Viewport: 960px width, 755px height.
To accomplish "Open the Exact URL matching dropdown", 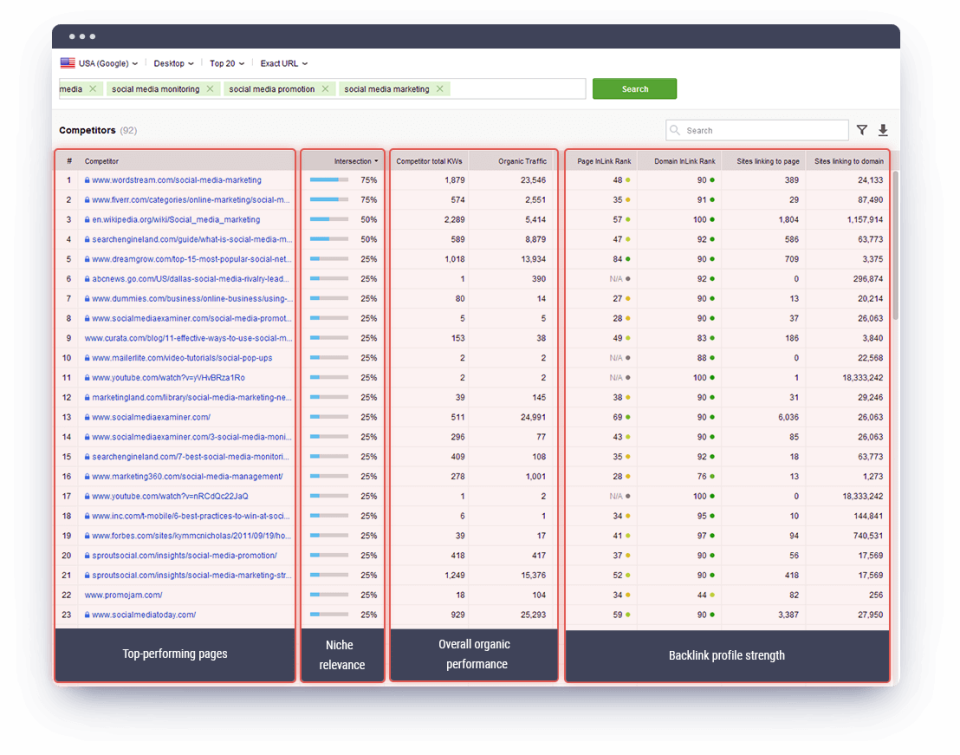I will point(283,63).
